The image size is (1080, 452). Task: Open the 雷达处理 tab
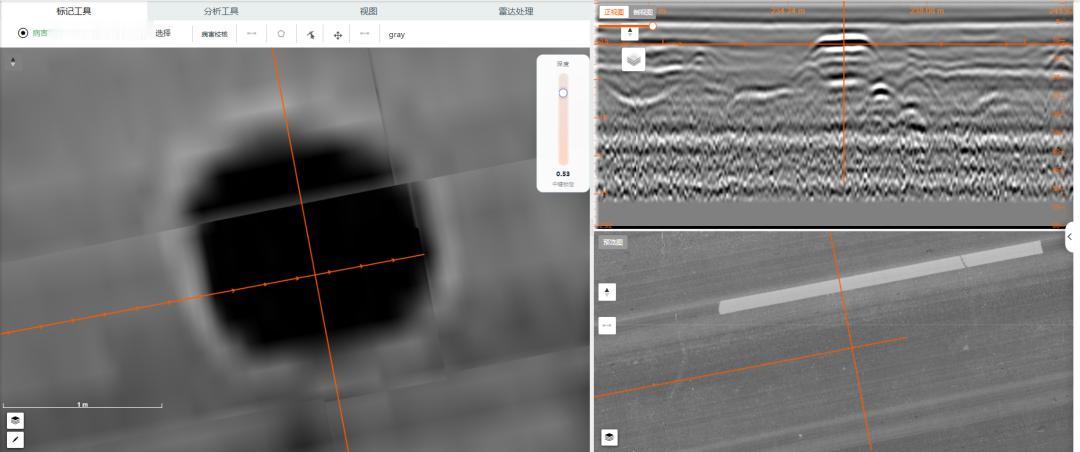(x=516, y=11)
